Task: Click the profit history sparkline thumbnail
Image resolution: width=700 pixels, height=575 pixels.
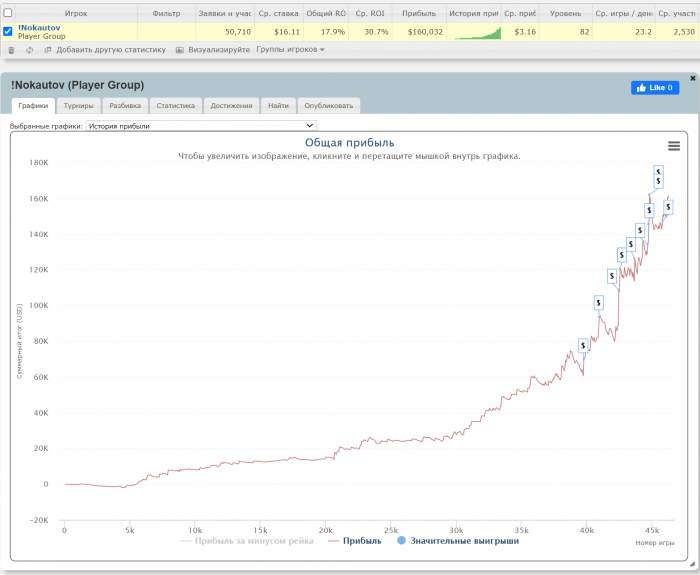Action: [474, 32]
